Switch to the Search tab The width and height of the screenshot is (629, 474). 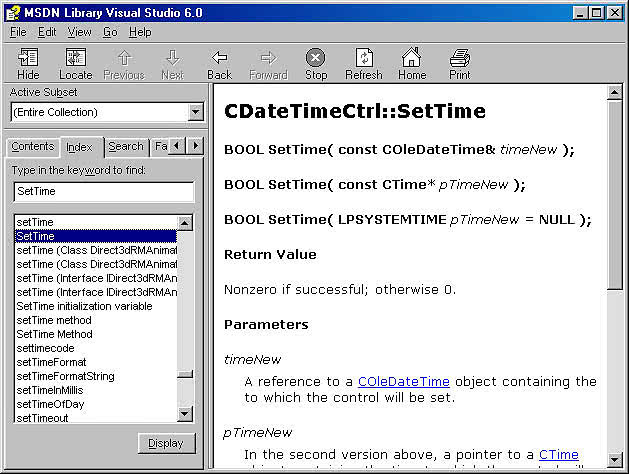[126, 146]
